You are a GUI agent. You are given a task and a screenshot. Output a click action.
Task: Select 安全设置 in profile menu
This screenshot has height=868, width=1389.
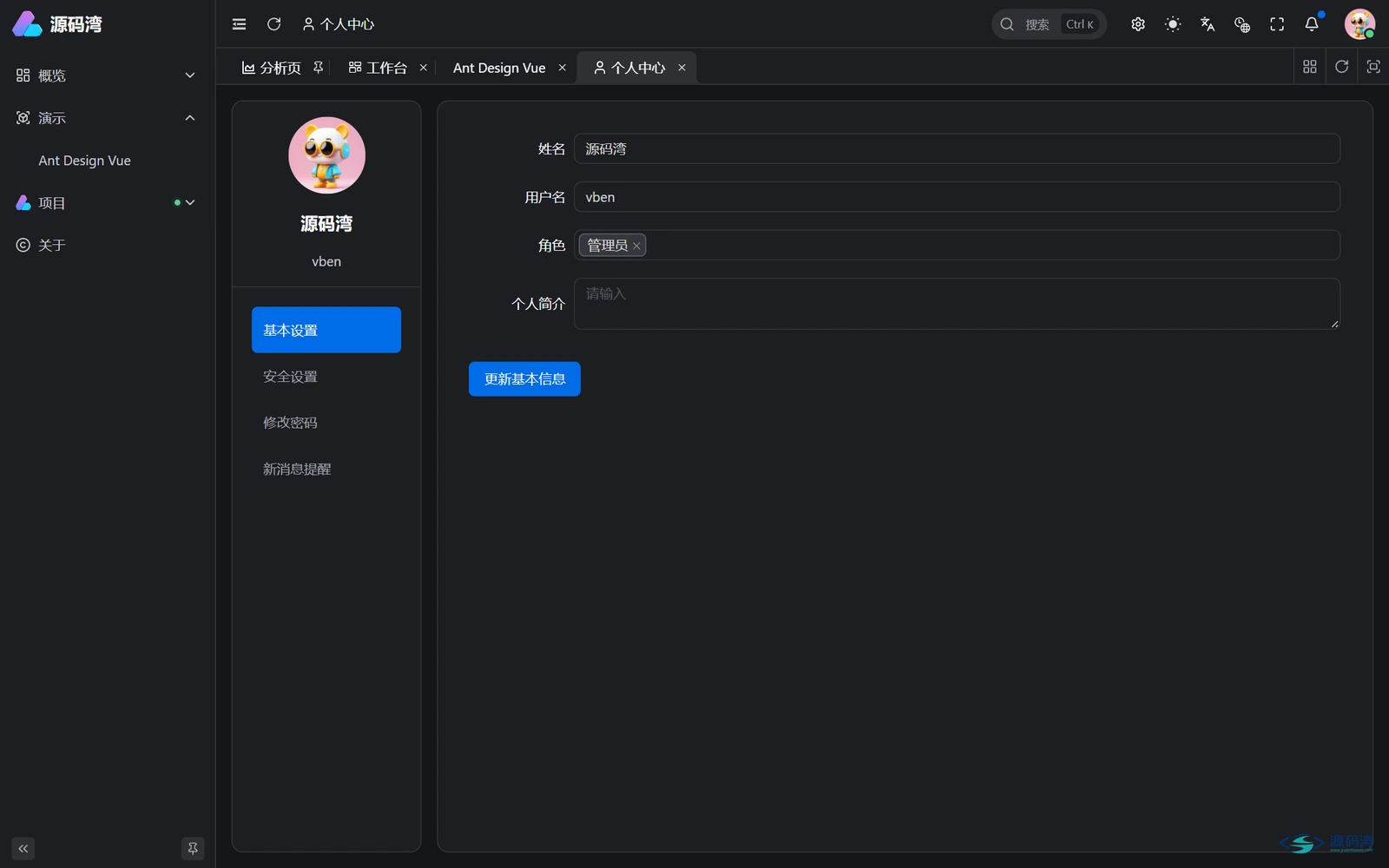tap(326, 377)
